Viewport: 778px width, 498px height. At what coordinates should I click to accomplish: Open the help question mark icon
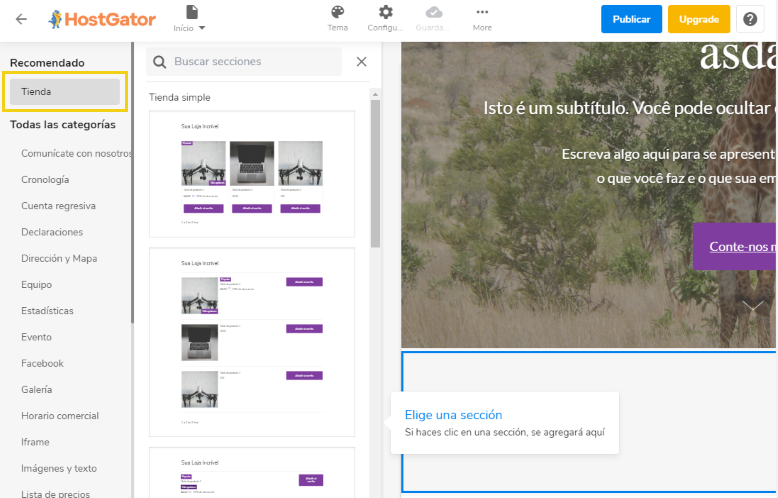click(750, 19)
